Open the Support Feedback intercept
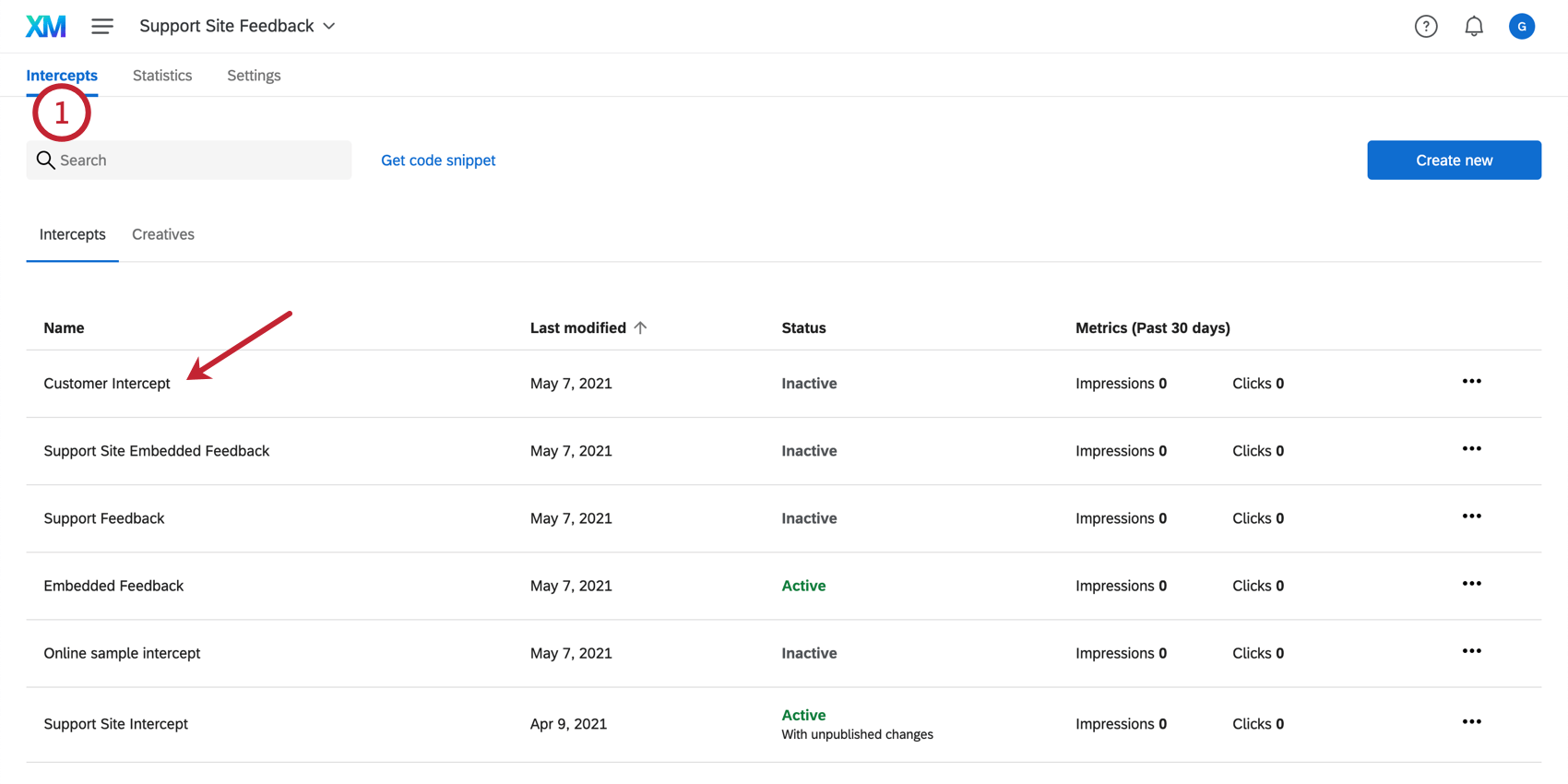The width and height of the screenshot is (1568, 784). [104, 518]
